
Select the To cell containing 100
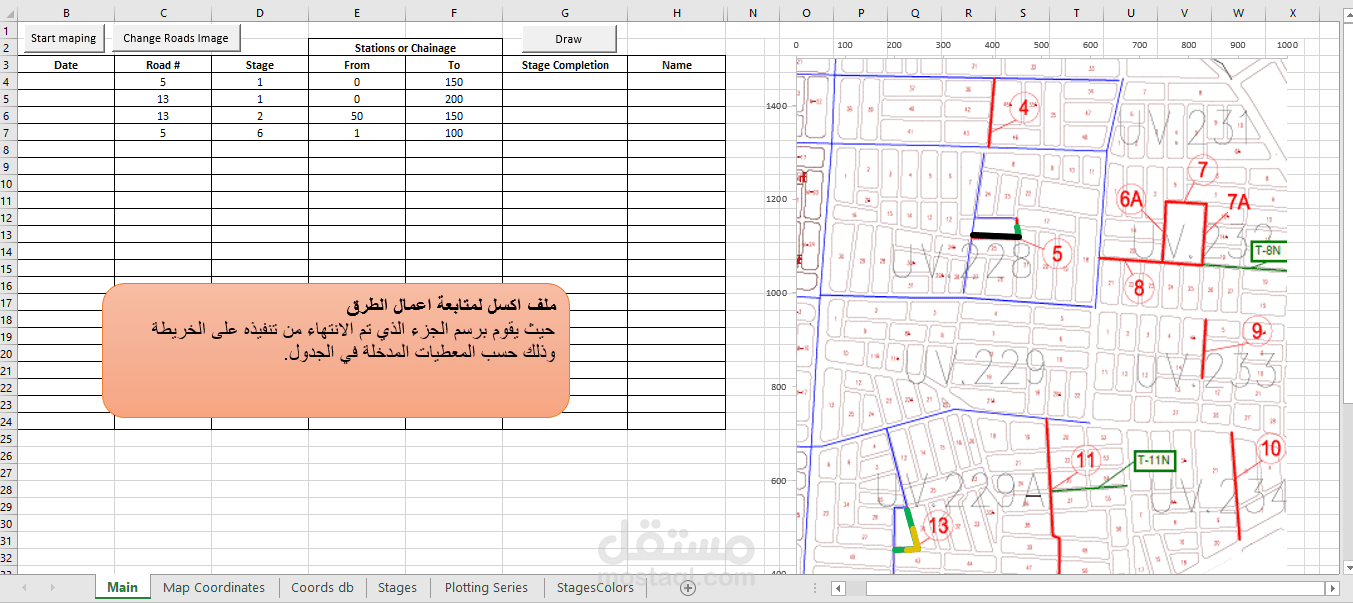point(454,133)
